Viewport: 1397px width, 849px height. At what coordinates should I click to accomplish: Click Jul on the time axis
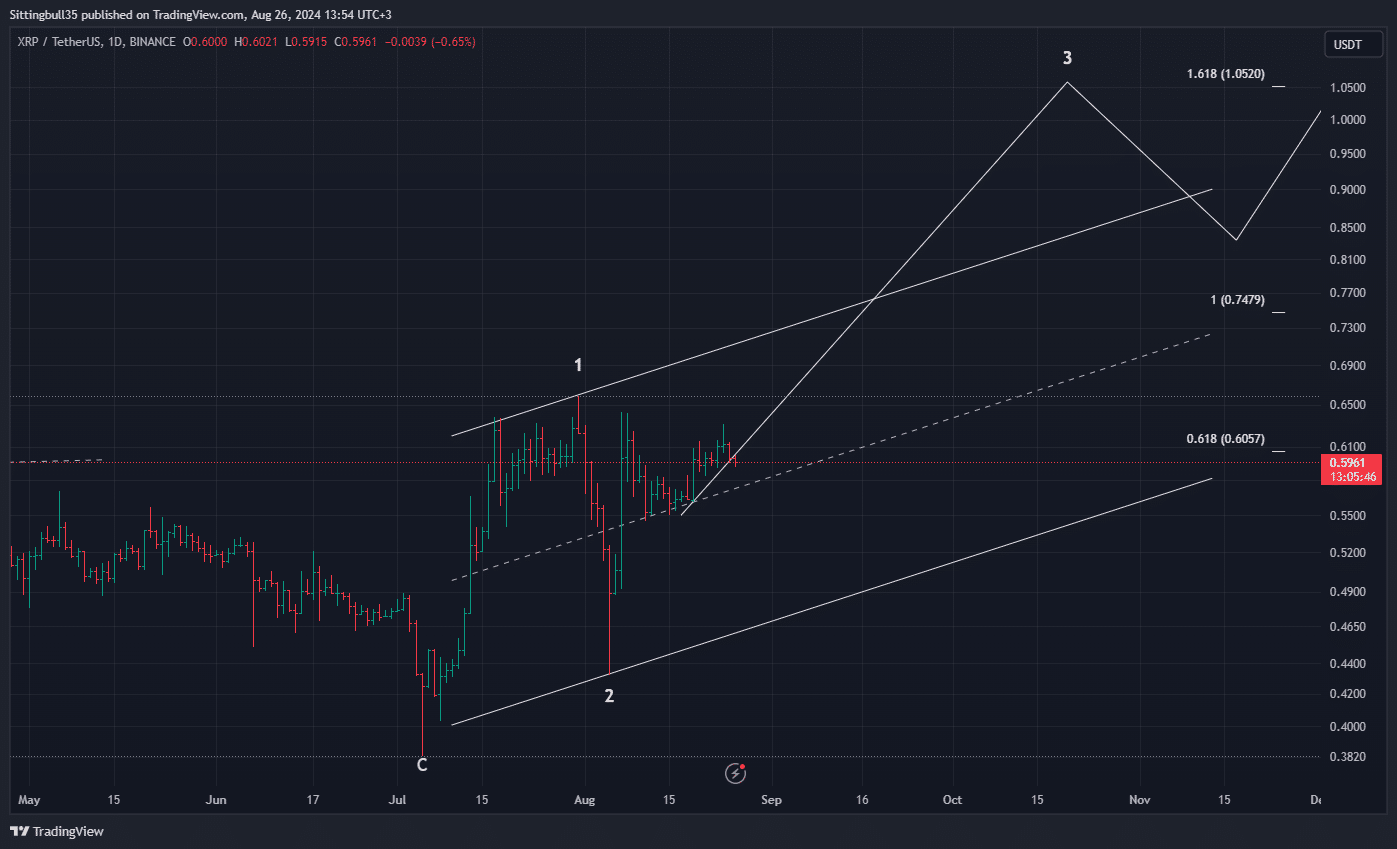tap(398, 800)
